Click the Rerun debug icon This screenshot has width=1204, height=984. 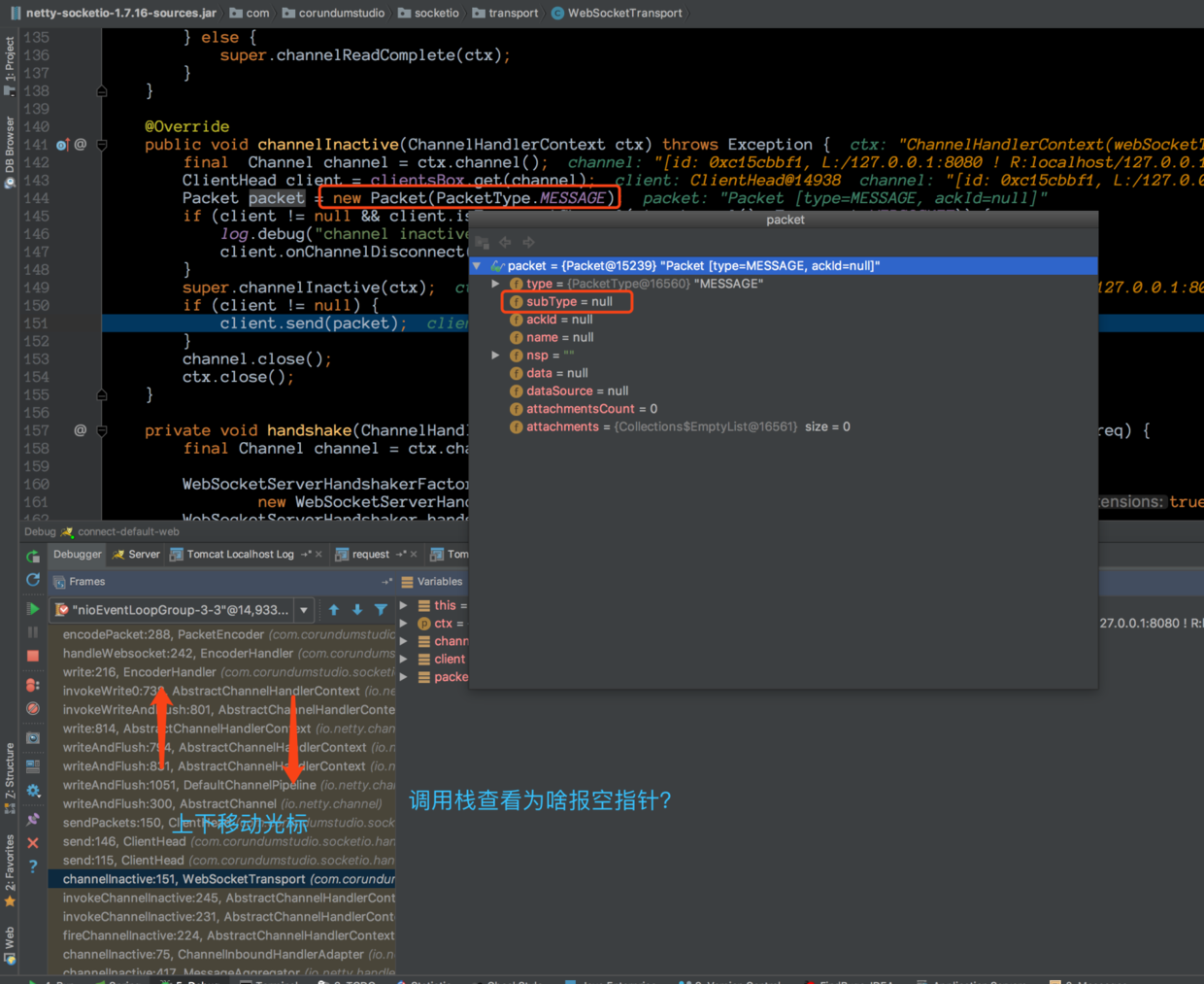[33, 556]
